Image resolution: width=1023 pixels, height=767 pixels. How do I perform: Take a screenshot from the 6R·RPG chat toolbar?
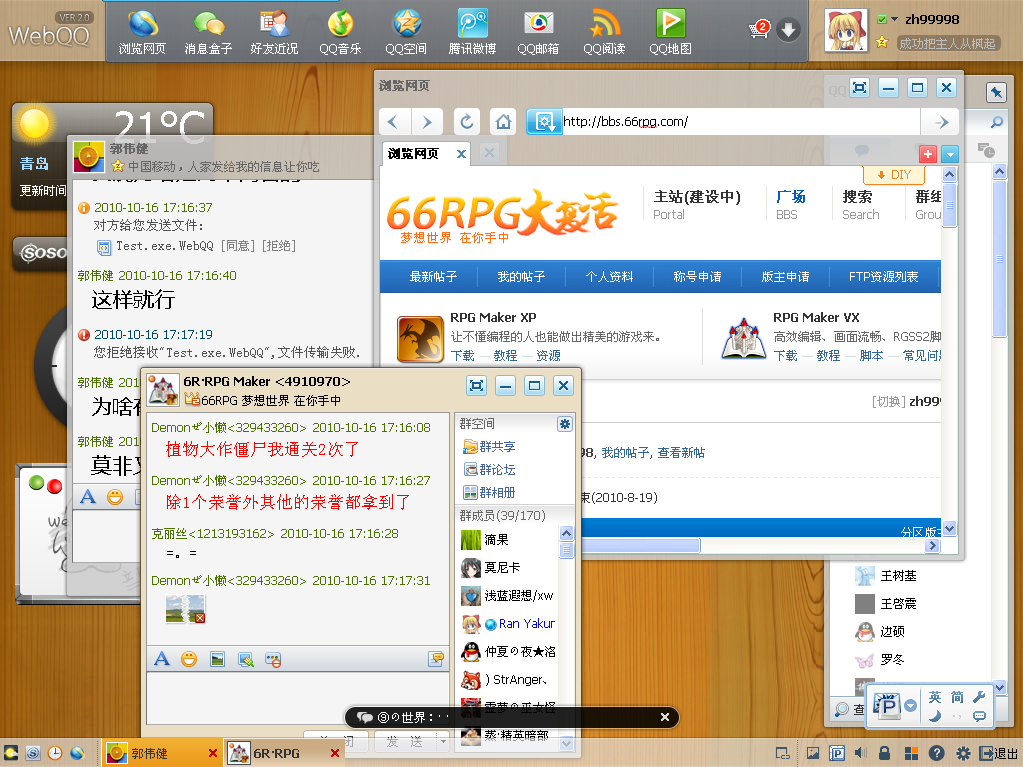245,659
